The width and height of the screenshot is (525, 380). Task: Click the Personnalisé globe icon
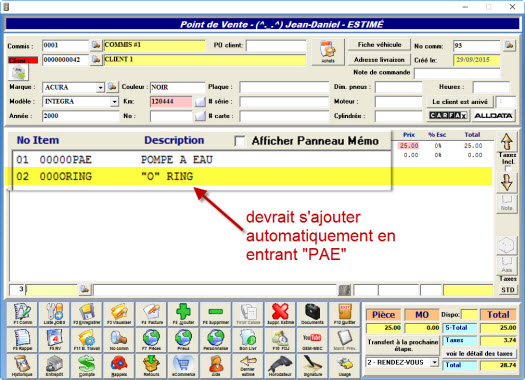pyautogui.click(x=216, y=340)
